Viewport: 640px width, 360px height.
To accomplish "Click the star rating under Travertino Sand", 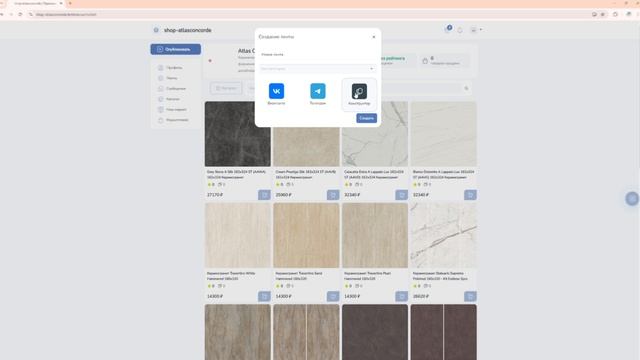I will pos(279,286).
